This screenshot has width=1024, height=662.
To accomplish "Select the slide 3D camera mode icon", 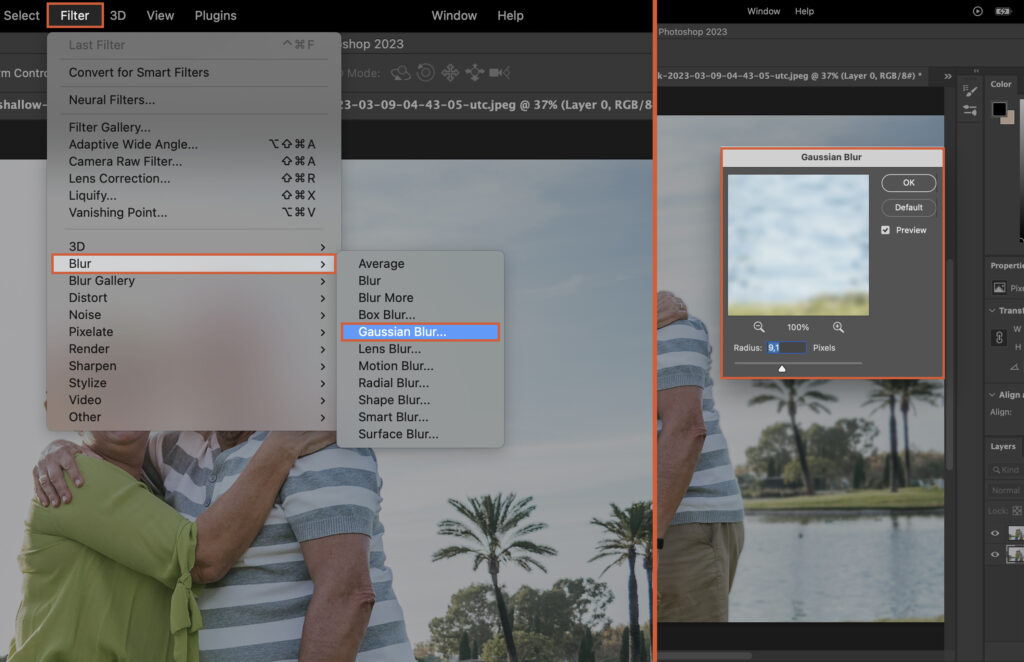I will (475, 73).
